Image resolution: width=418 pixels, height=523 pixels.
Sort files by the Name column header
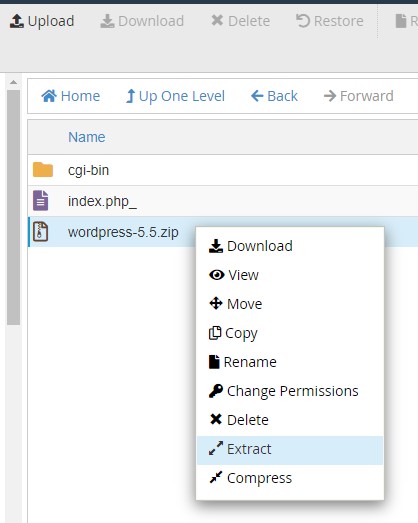(87, 137)
